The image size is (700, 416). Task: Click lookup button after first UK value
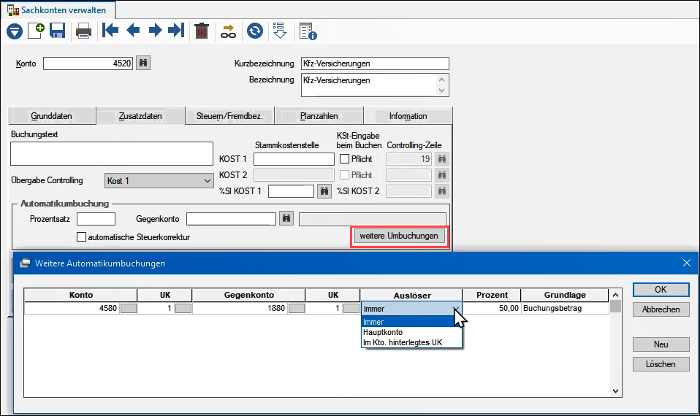coord(183,308)
